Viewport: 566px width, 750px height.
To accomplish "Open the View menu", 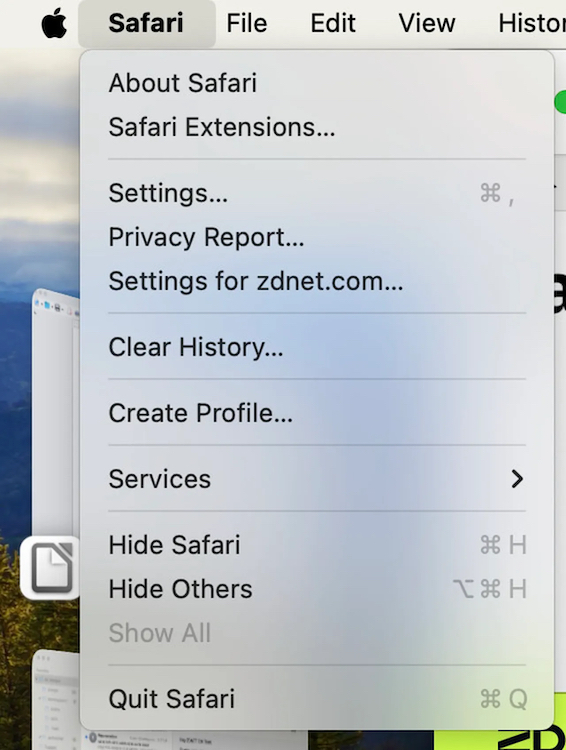I will click(x=426, y=23).
